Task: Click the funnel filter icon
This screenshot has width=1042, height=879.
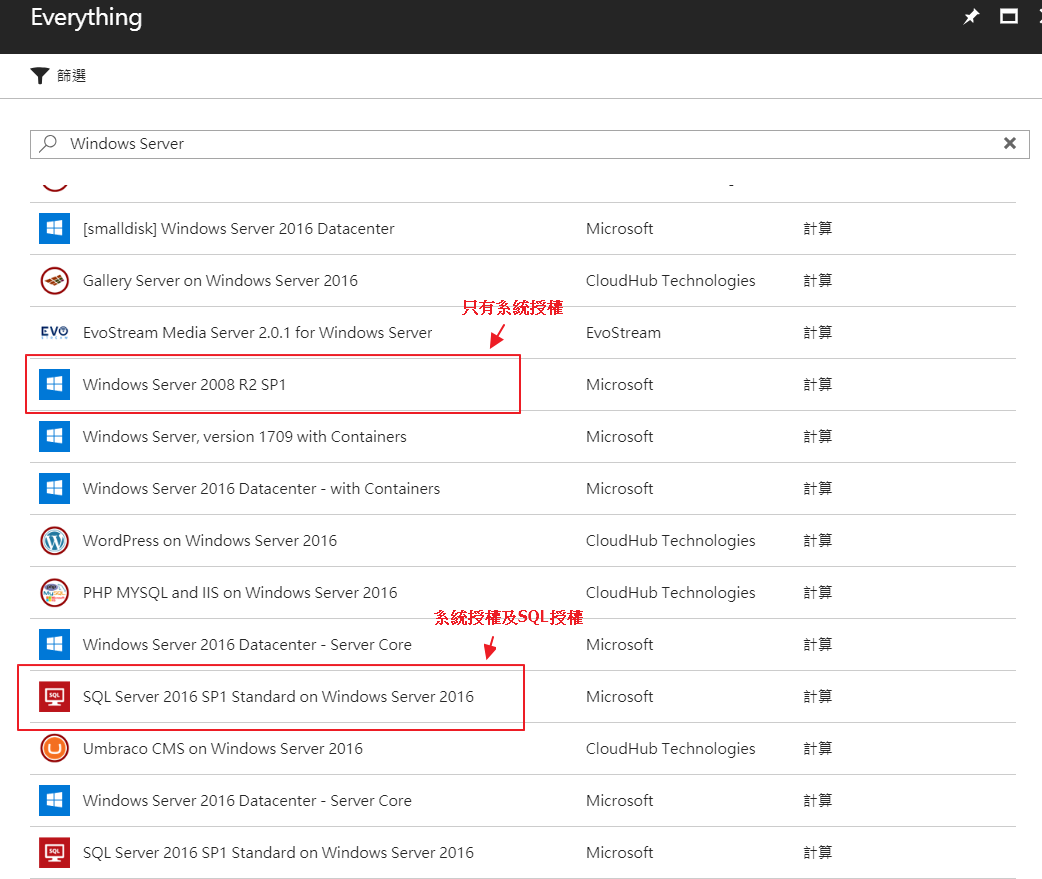Action: (x=40, y=76)
